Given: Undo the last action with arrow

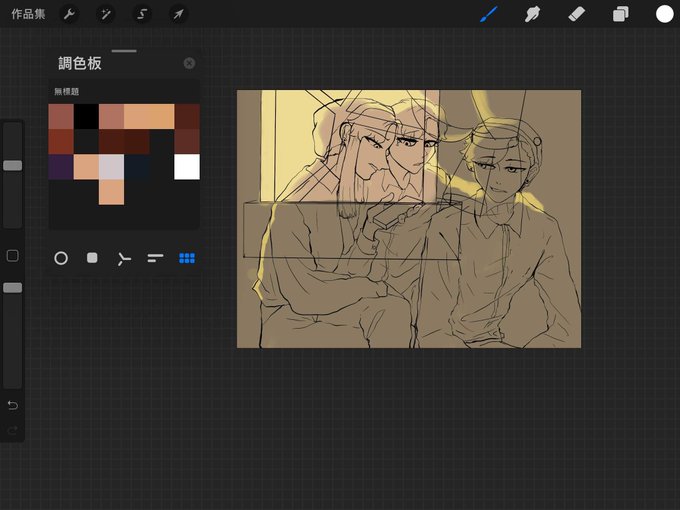Looking at the screenshot, I should pyautogui.click(x=13, y=405).
